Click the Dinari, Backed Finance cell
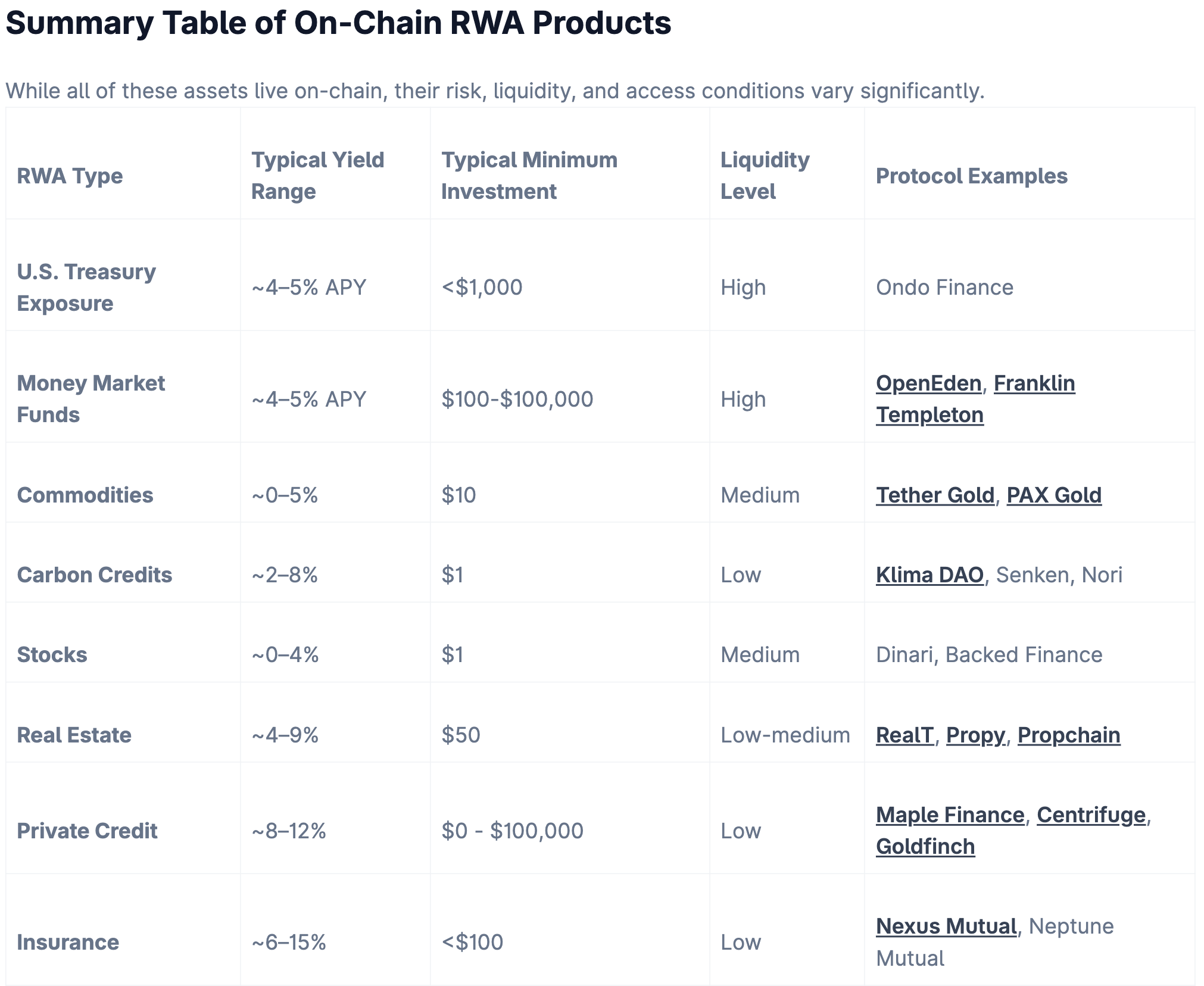The image size is (1204, 986). (x=988, y=655)
